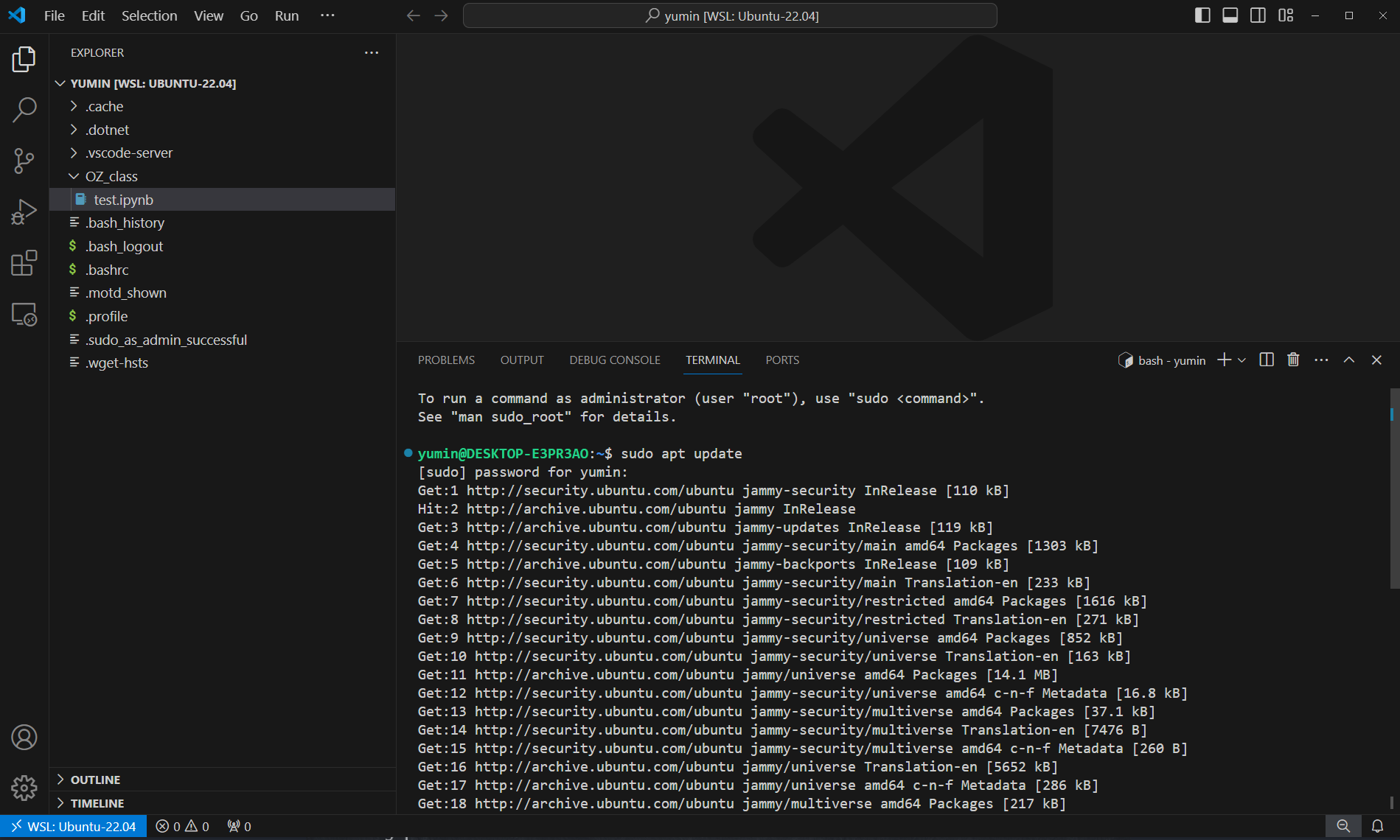Open the .motd_shown file
The height and width of the screenshot is (840, 1400).
coord(223,293)
